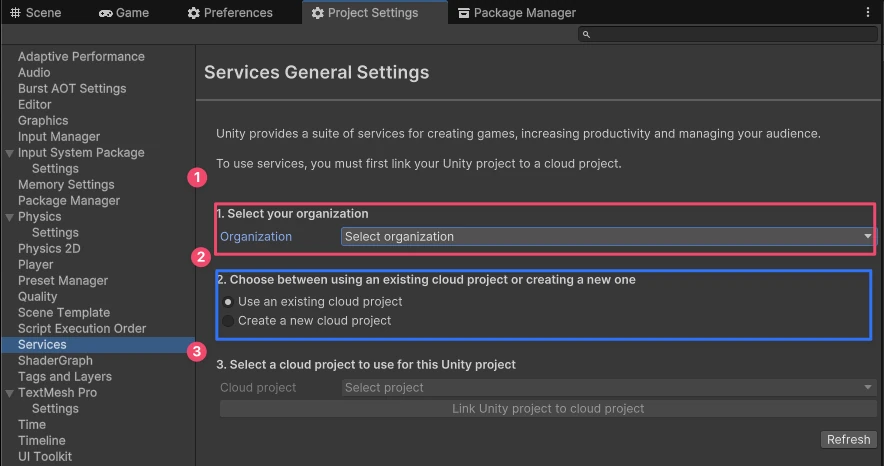Focus the settings search field
The width and height of the screenshot is (884, 466).
tap(727, 34)
